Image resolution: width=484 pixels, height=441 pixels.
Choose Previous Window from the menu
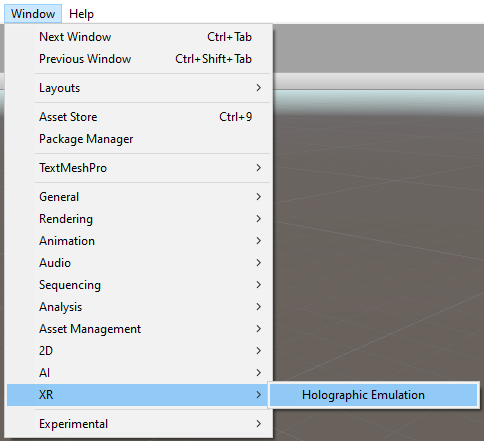click(x=138, y=59)
